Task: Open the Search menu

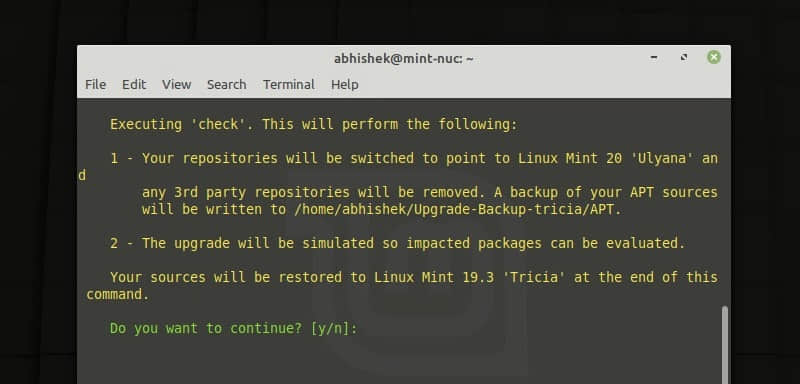Action: pos(227,85)
